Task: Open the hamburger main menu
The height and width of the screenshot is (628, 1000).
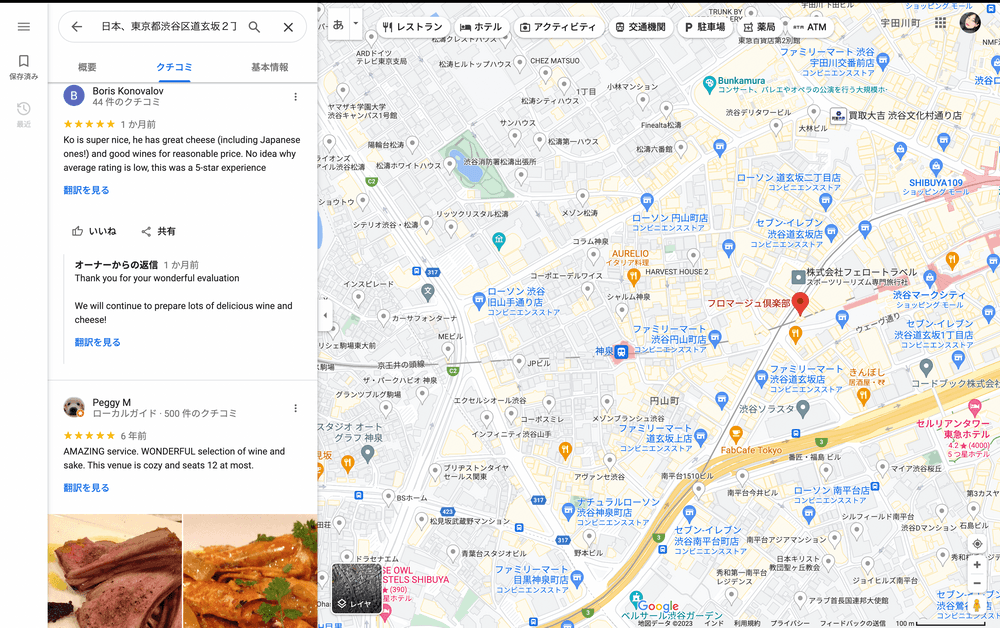Action: 24,27
